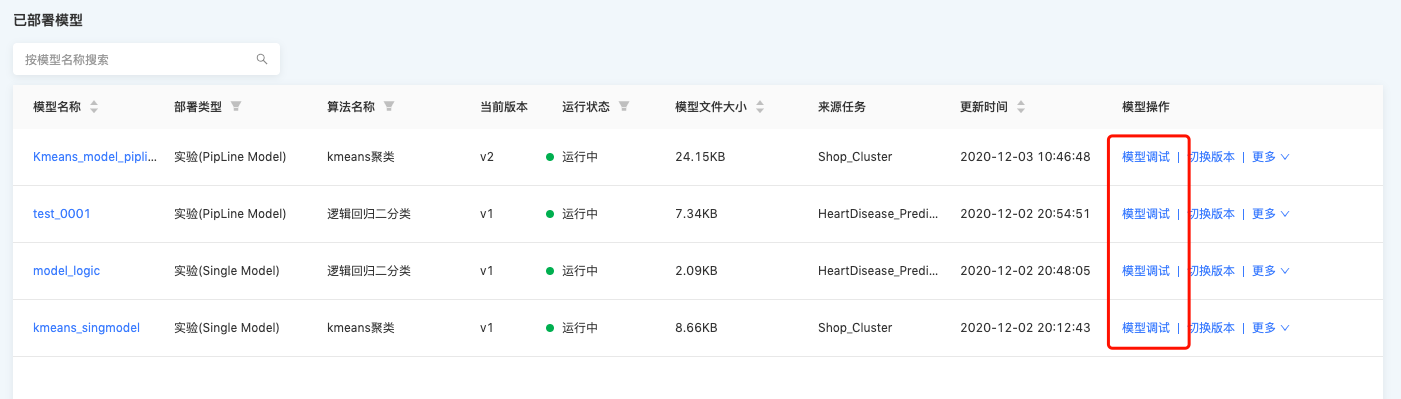Click 模型调试 for test_0001 row
Screen dimensions: 1401x399
tap(1146, 214)
